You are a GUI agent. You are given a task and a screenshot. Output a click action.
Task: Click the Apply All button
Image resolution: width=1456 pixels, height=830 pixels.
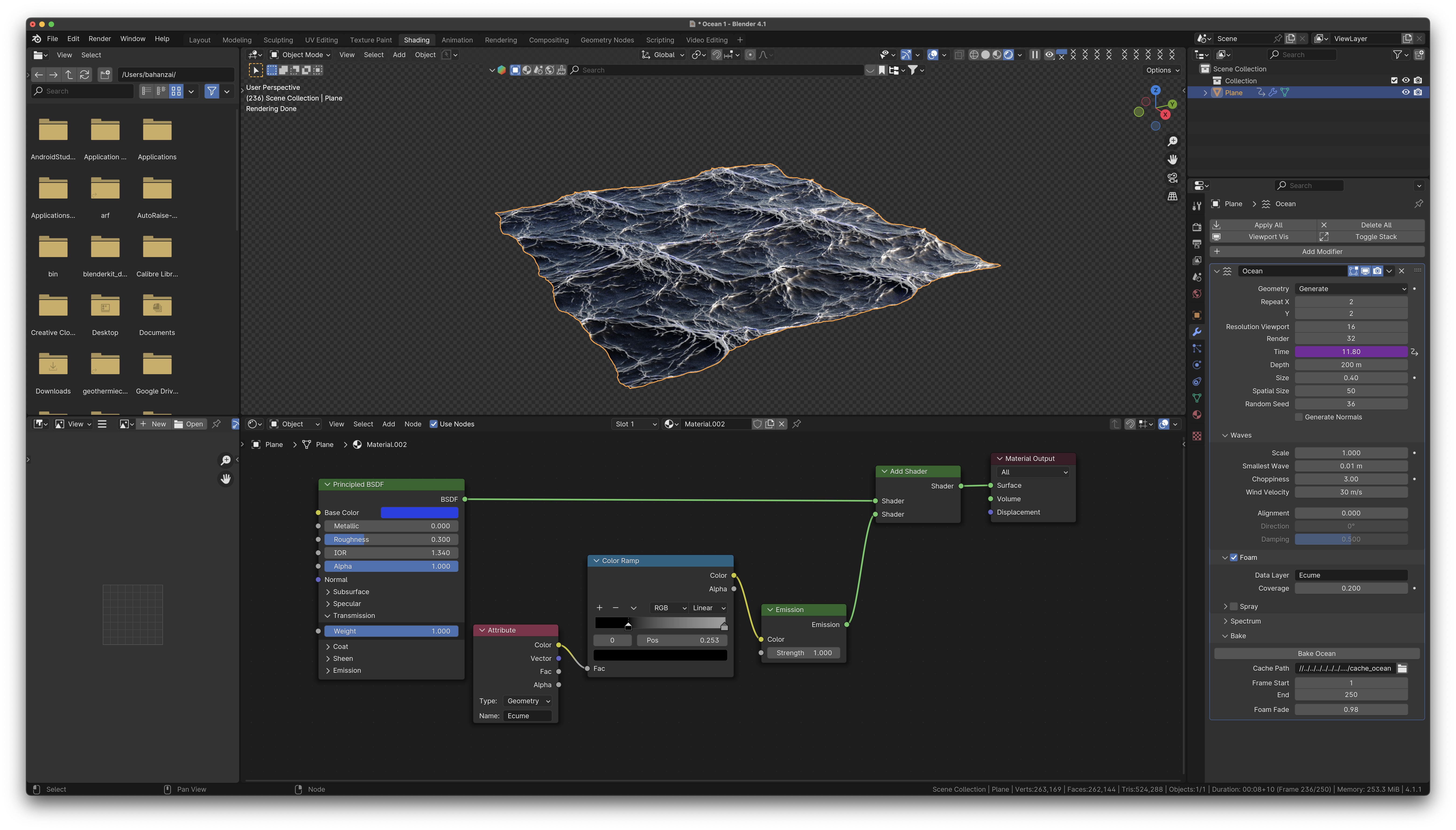pyautogui.click(x=1263, y=225)
